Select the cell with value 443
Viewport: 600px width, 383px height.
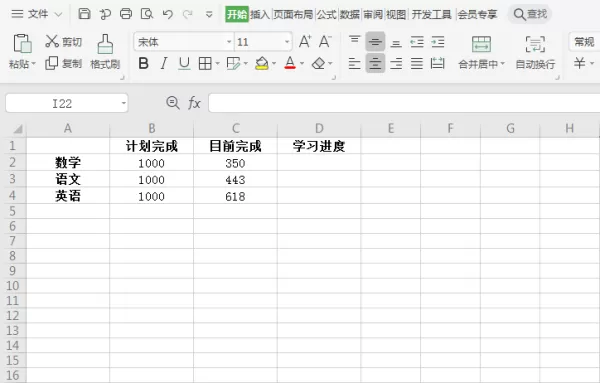point(235,179)
